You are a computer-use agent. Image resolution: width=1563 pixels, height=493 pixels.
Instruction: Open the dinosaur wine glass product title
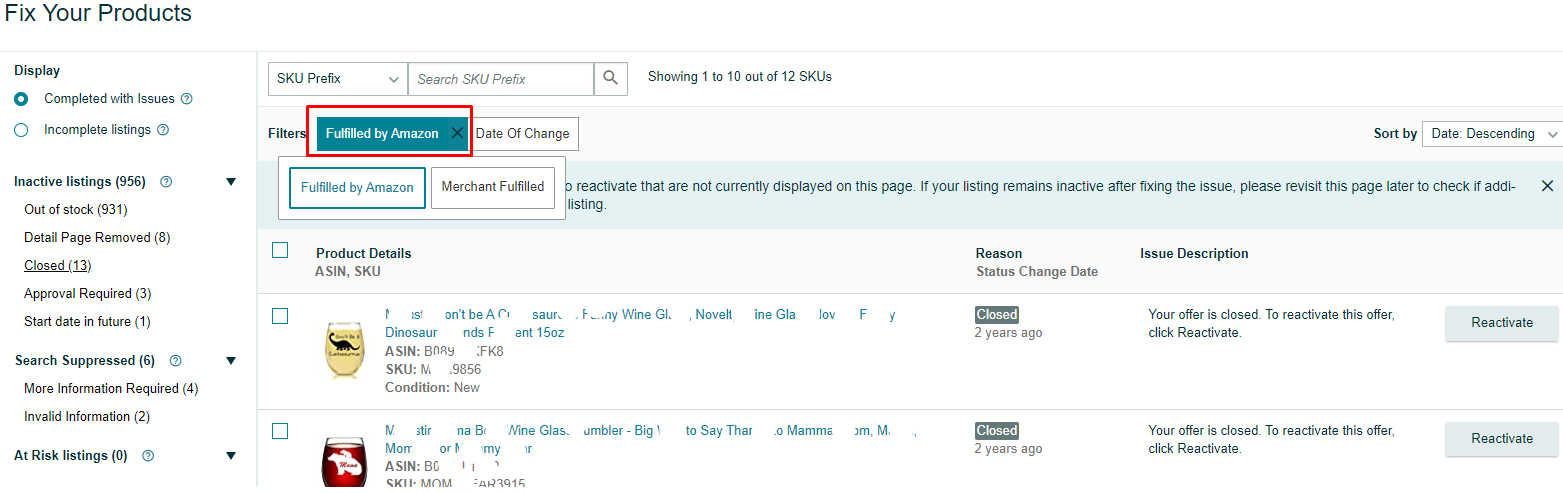(x=640, y=323)
